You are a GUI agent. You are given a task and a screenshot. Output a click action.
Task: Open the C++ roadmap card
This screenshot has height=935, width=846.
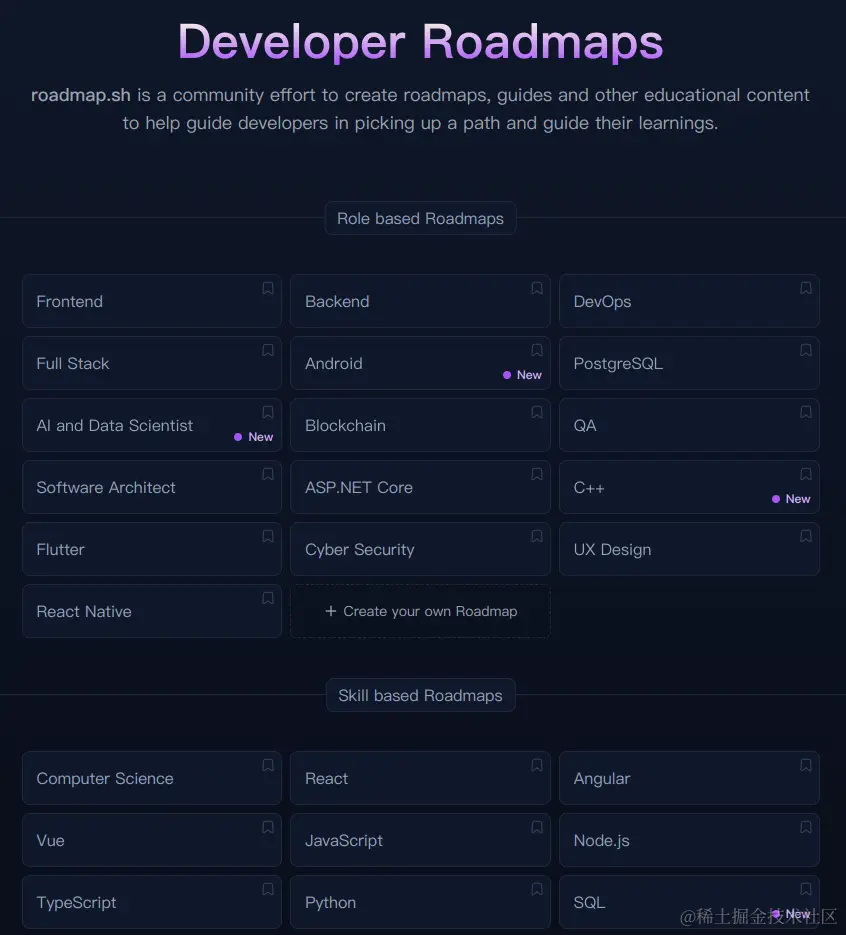tap(689, 487)
